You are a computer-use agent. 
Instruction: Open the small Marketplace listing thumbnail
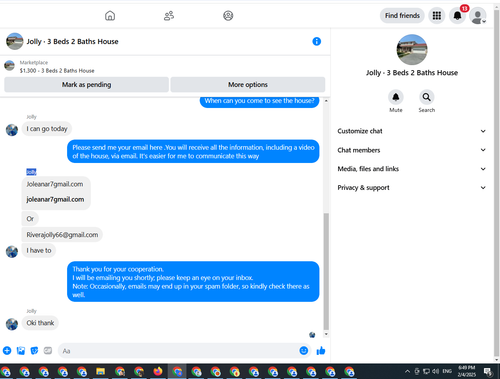click(x=9, y=65)
